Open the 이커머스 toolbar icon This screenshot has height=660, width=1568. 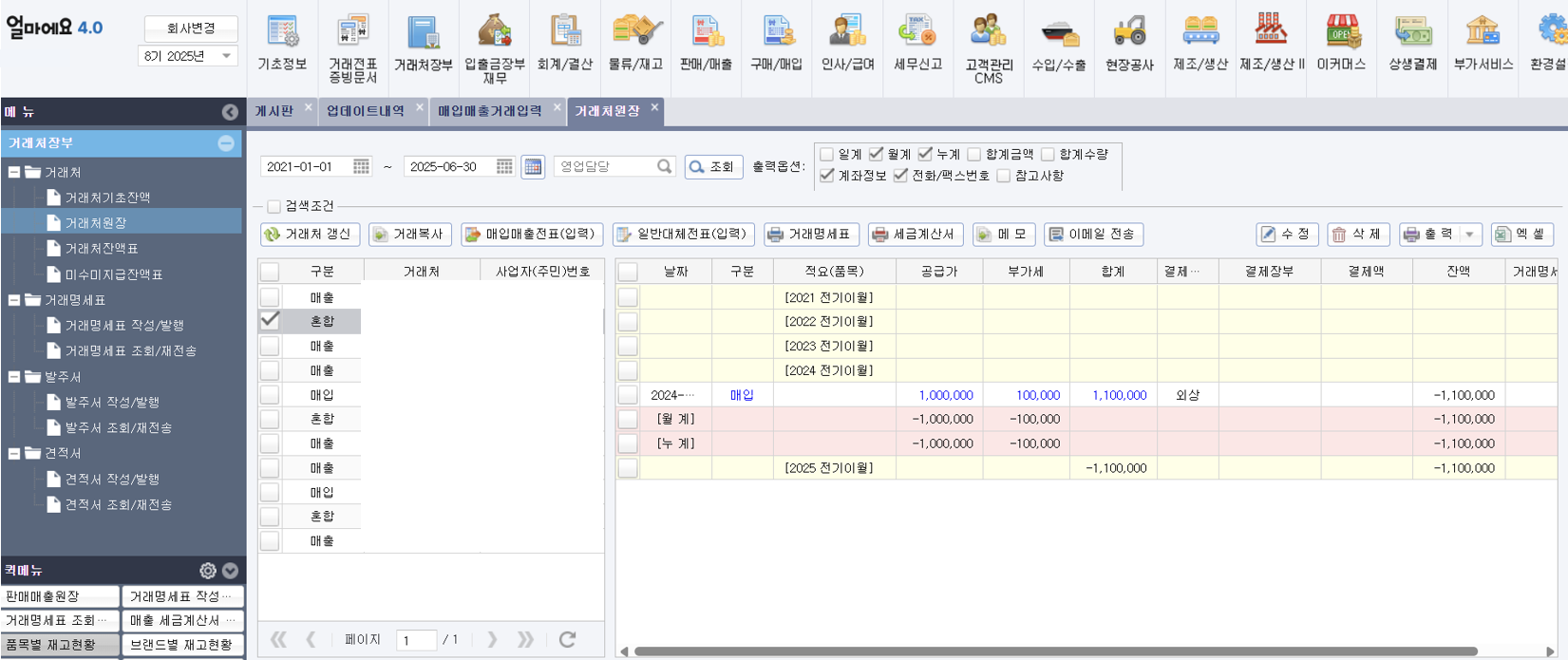(1341, 42)
